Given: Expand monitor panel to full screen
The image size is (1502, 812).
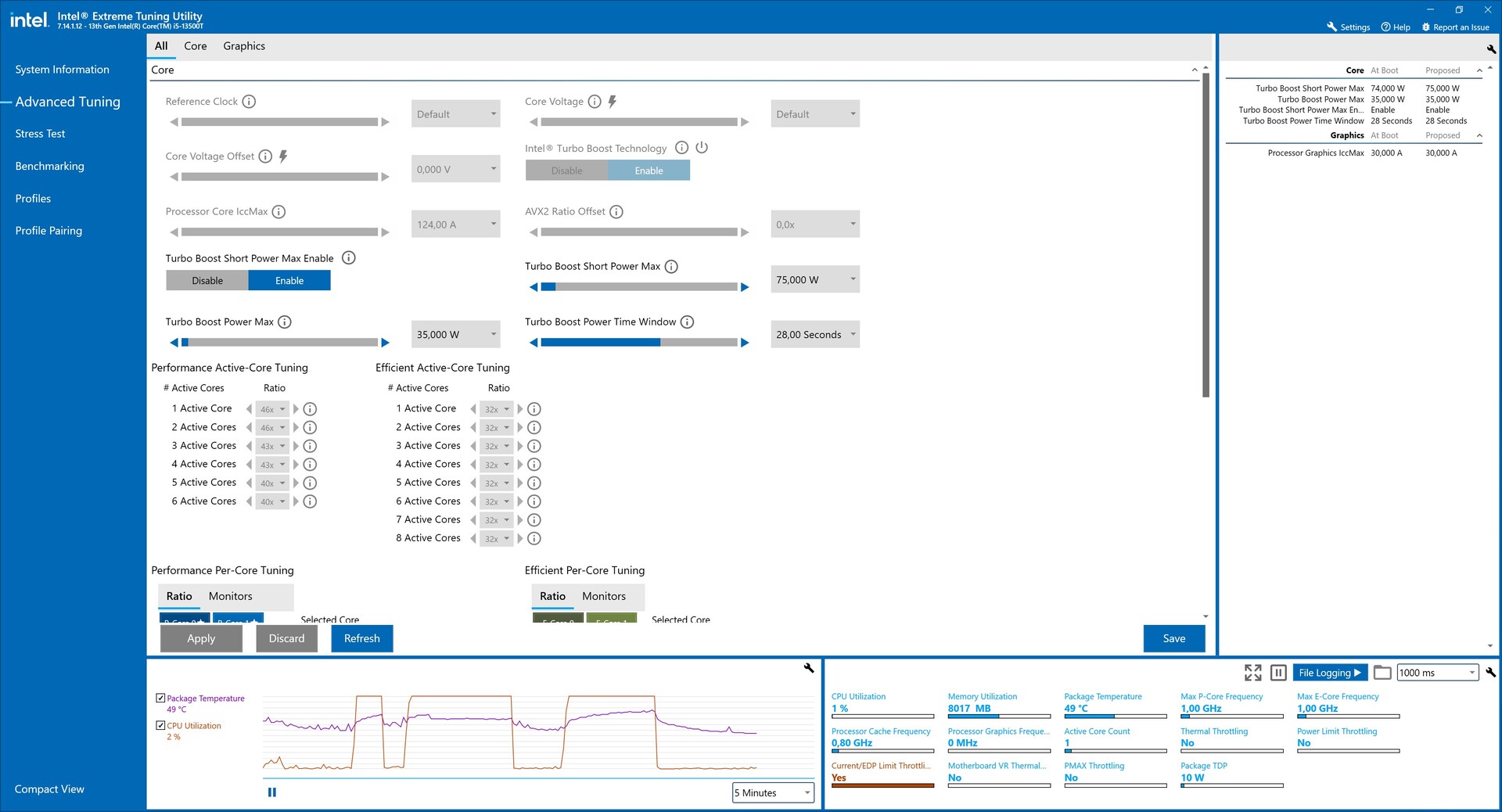Looking at the screenshot, I should click(1252, 673).
